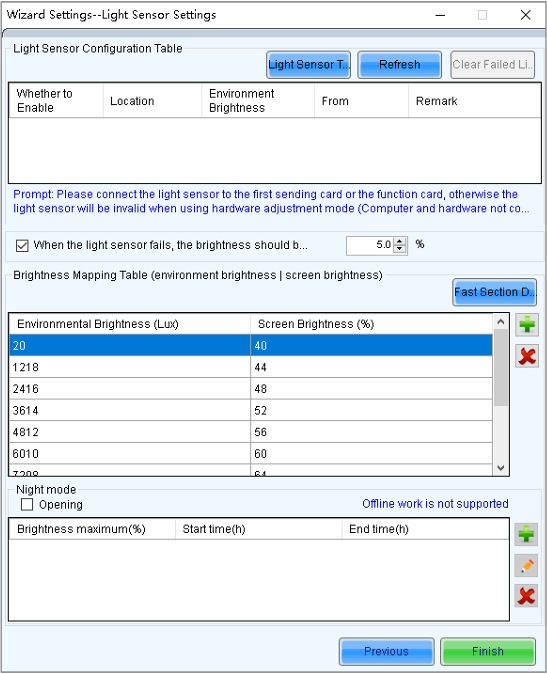Click the Brightness maximum(%) column header

92,529
